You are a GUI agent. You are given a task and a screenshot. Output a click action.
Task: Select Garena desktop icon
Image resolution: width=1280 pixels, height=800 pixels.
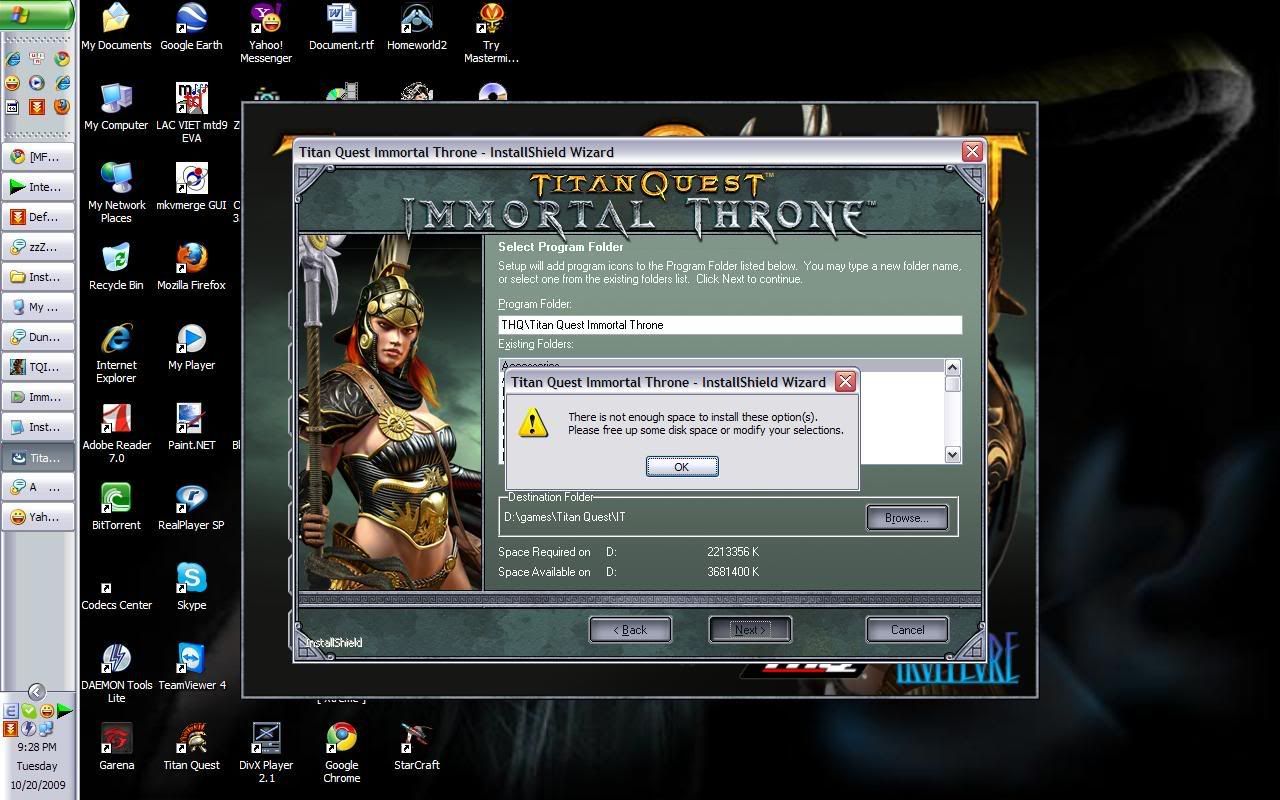[116, 747]
